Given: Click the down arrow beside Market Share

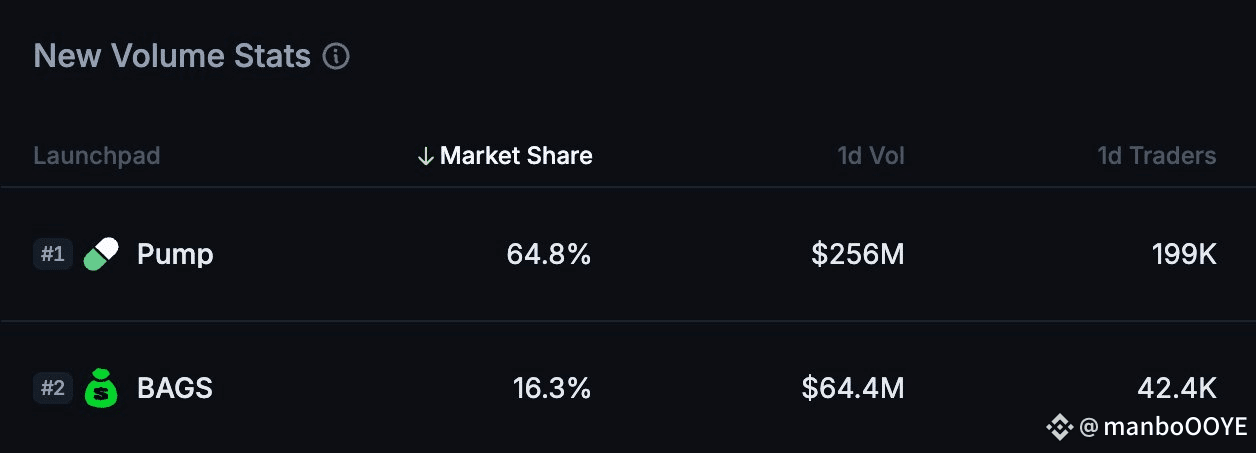Looking at the screenshot, I should pyautogui.click(x=425, y=156).
